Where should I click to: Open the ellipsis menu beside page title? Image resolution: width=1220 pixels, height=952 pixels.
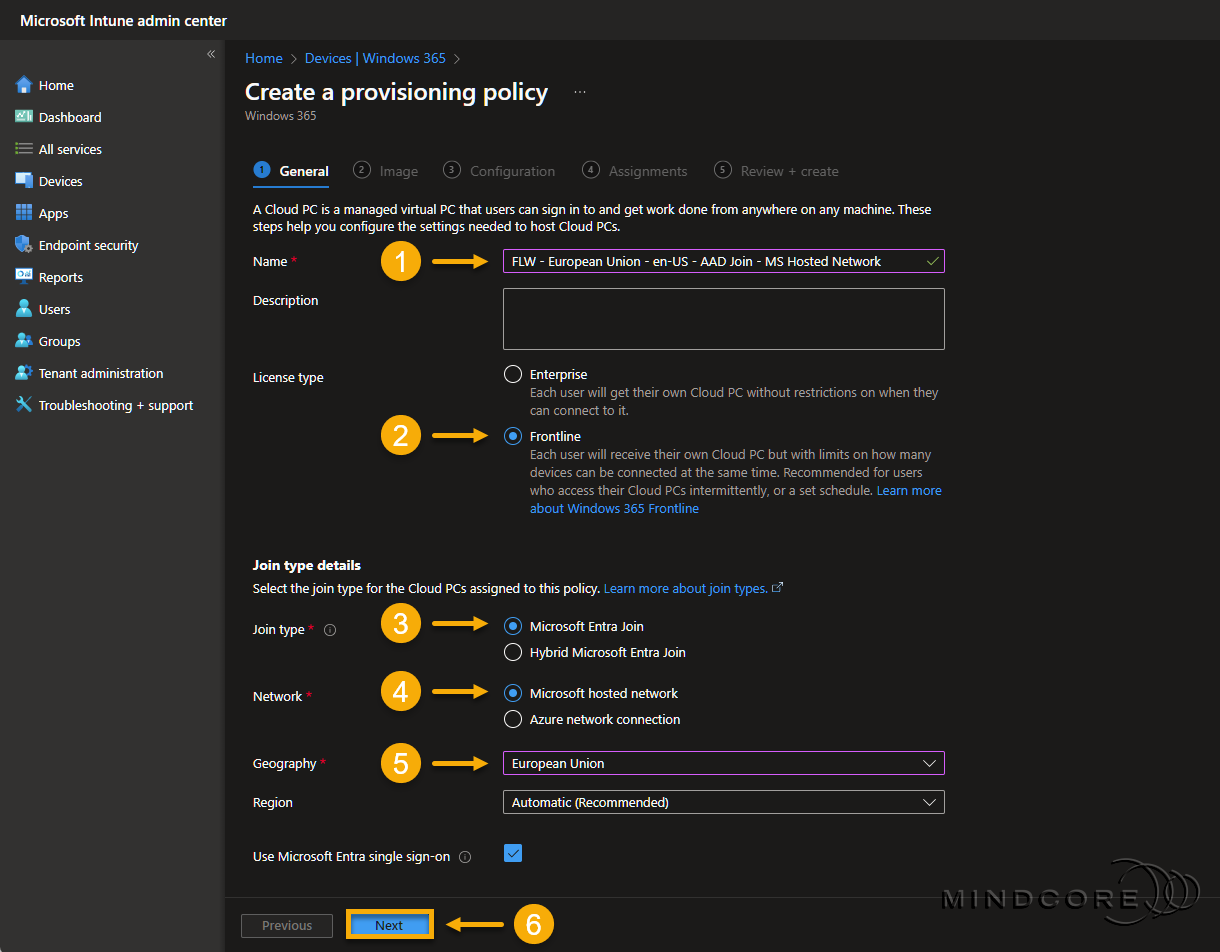580,92
